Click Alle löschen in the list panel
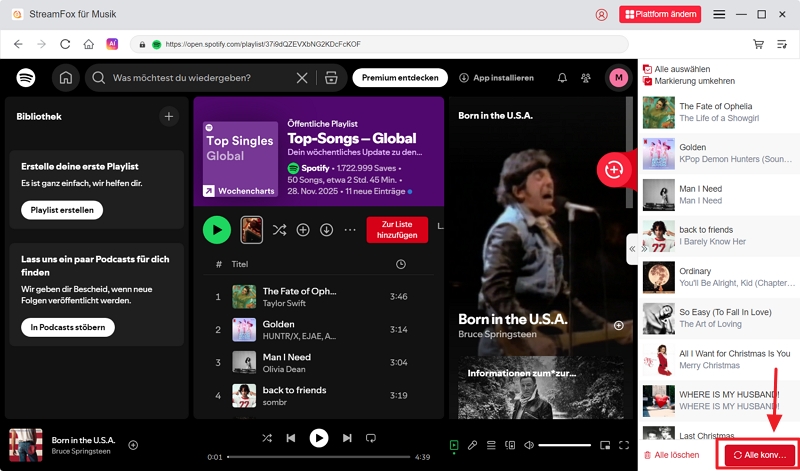Image resolution: width=800 pixels, height=471 pixels. click(x=671, y=455)
